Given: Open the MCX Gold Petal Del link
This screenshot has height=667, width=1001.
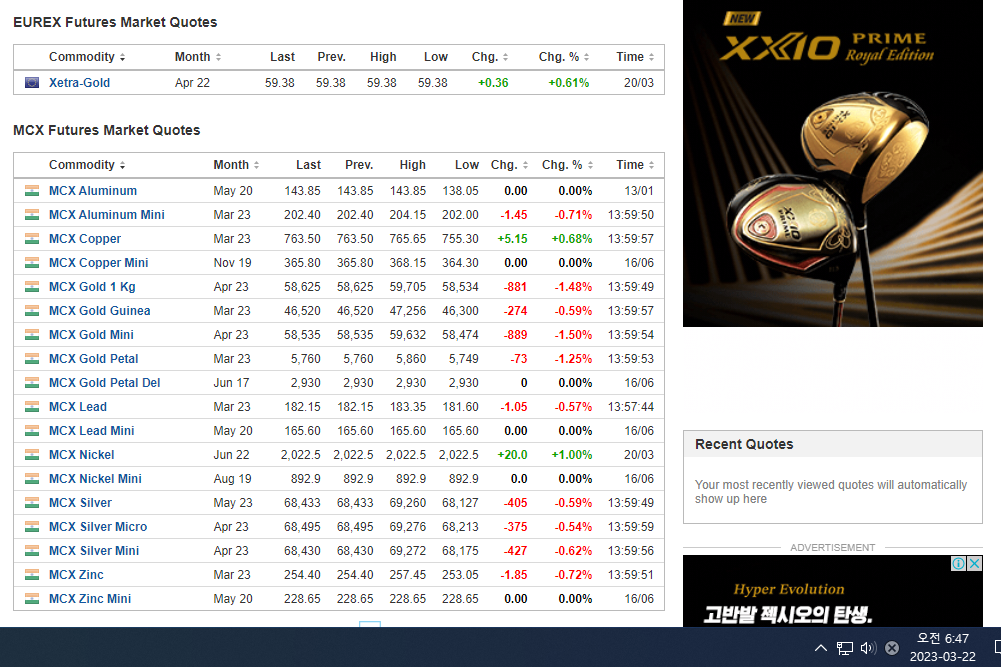Looking at the screenshot, I should pyautogui.click(x=105, y=383).
